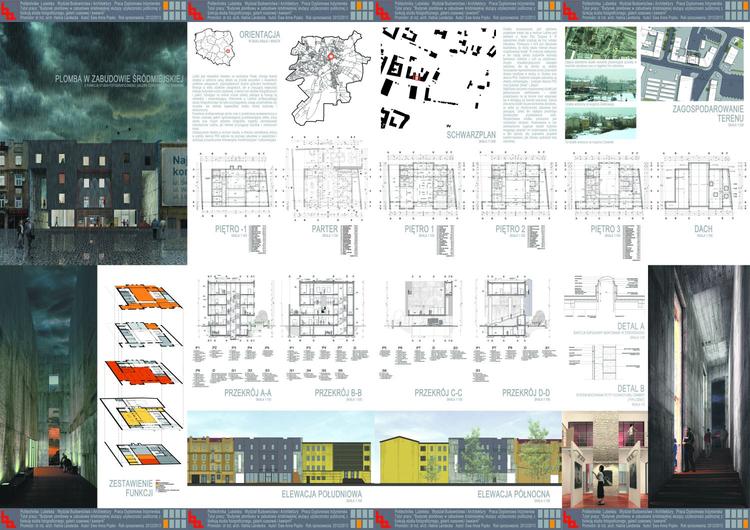Click the ELEWACJA POŁUDNIOWA caption
Screen dimensions: 750x530
pos(322,494)
